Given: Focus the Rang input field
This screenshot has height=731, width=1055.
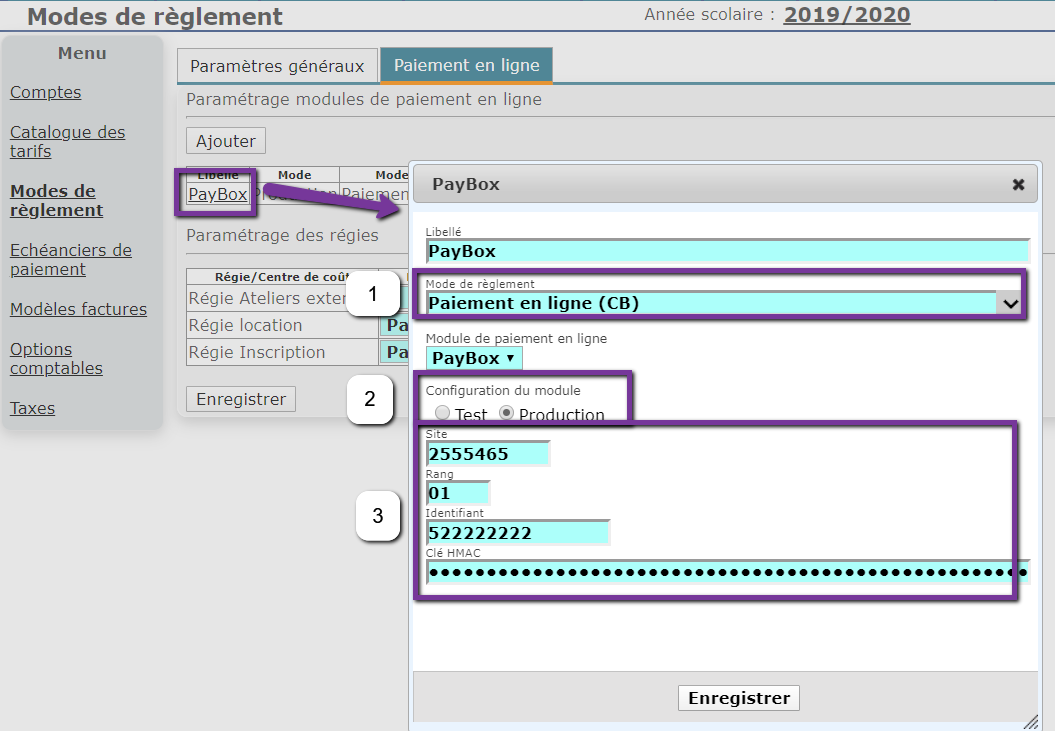Looking at the screenshot, I should [458, 493].
